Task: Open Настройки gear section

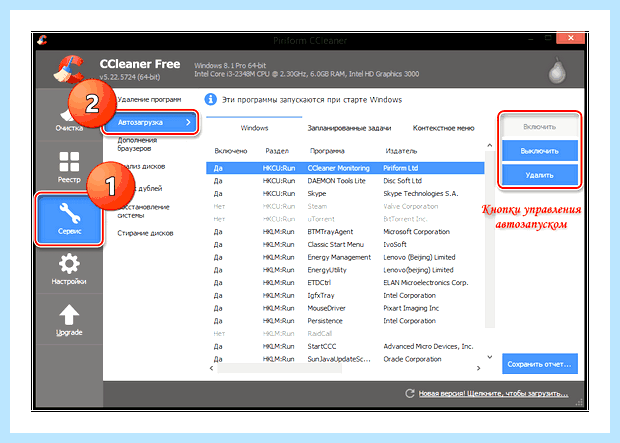Action: click(x=69, y=269)
